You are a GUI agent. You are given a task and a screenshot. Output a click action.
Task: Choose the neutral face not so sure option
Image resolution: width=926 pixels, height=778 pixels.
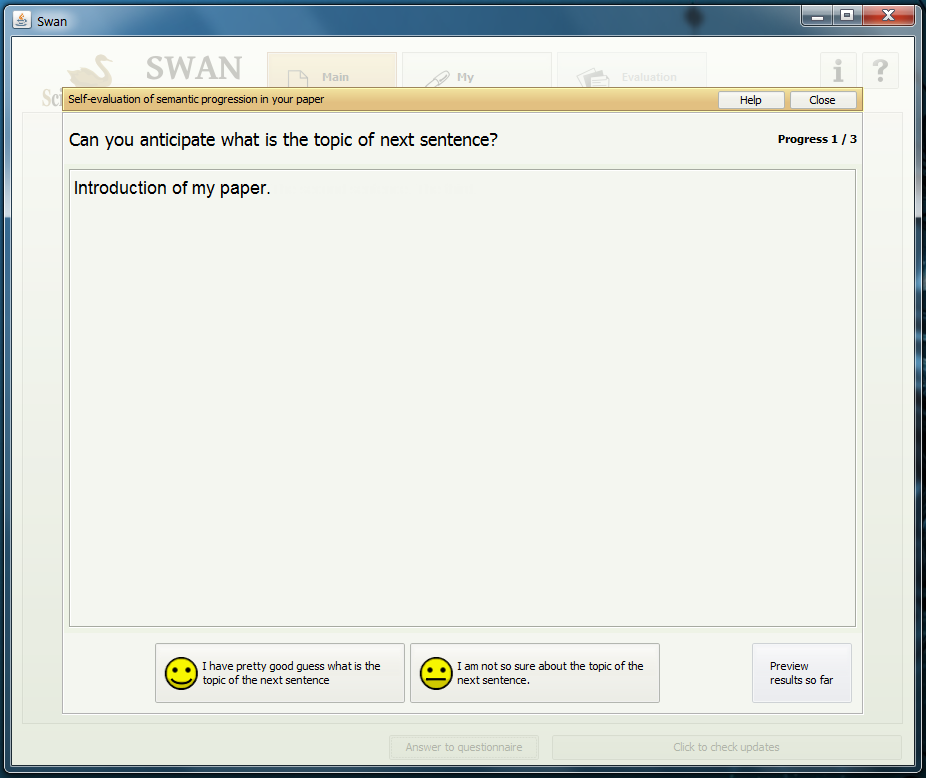point(534,673)
